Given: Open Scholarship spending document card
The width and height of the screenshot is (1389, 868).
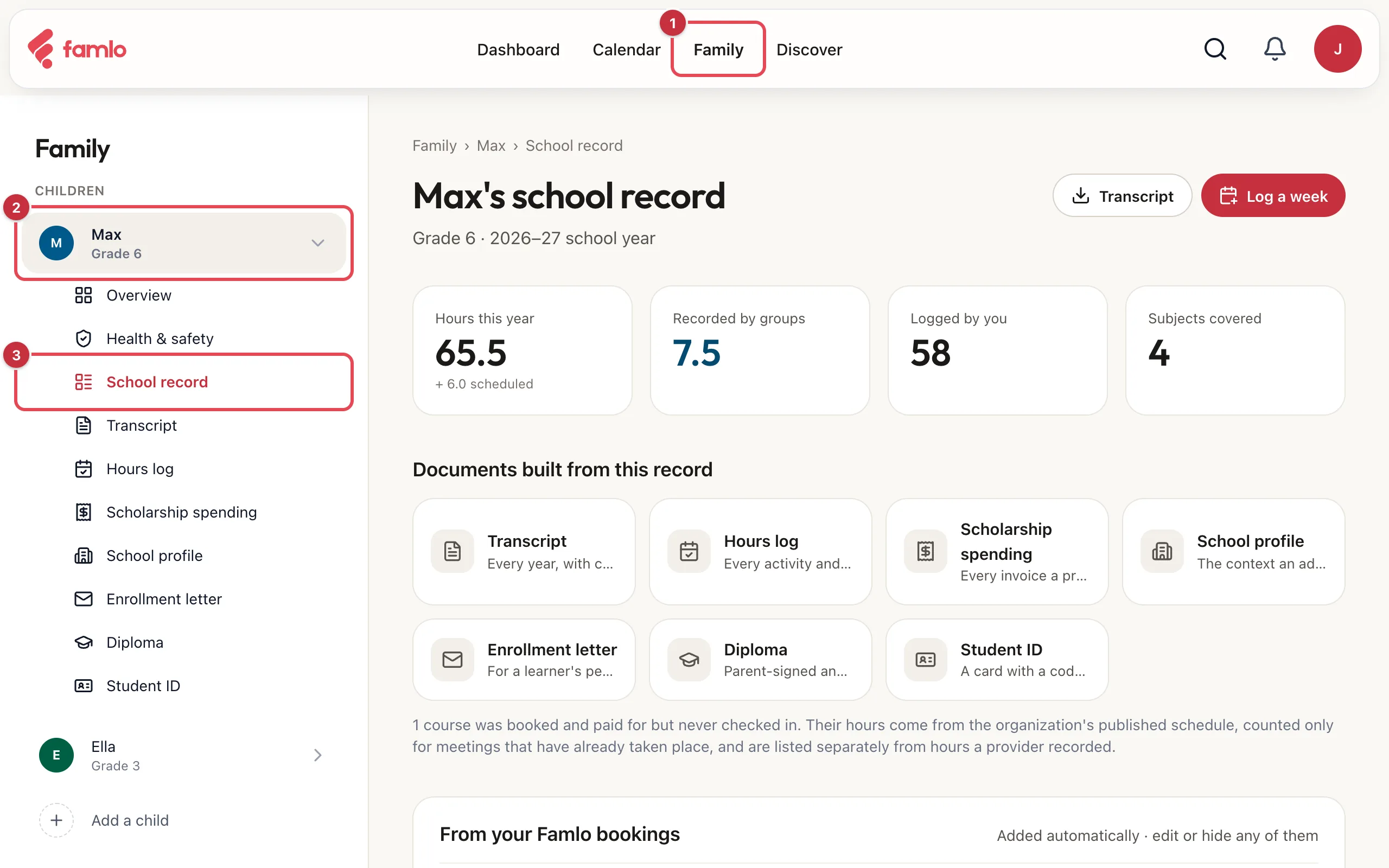Looking at the screenshot, I should (x=997, y=551).
